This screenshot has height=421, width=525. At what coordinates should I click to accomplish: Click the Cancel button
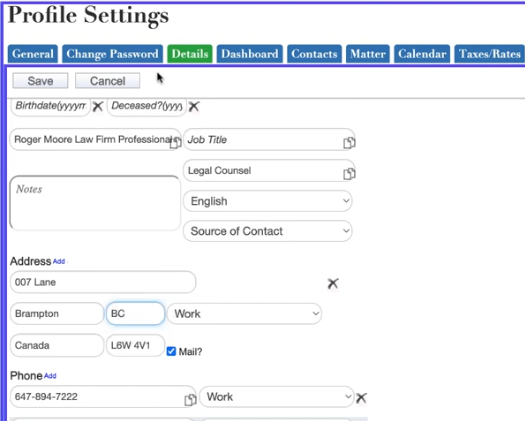pyautogui.click(x=107, y=81)
